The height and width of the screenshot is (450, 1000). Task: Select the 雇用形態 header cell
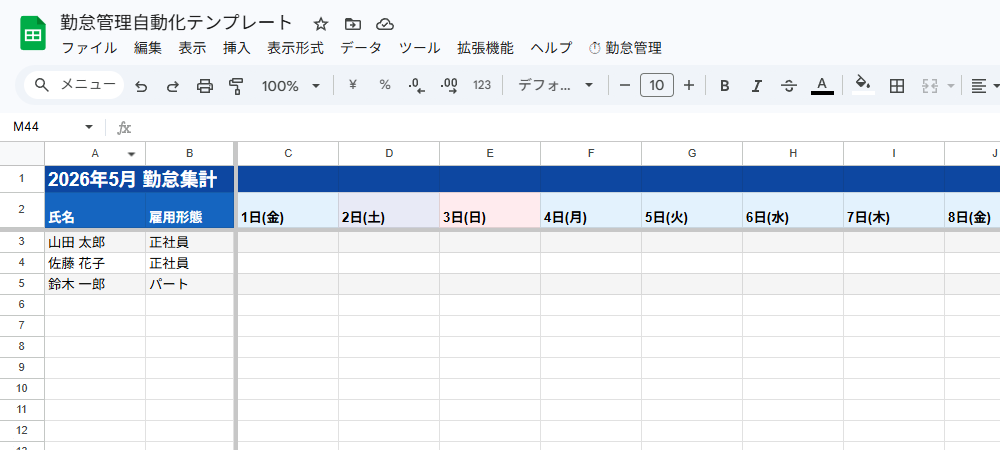tap(189, 210)
